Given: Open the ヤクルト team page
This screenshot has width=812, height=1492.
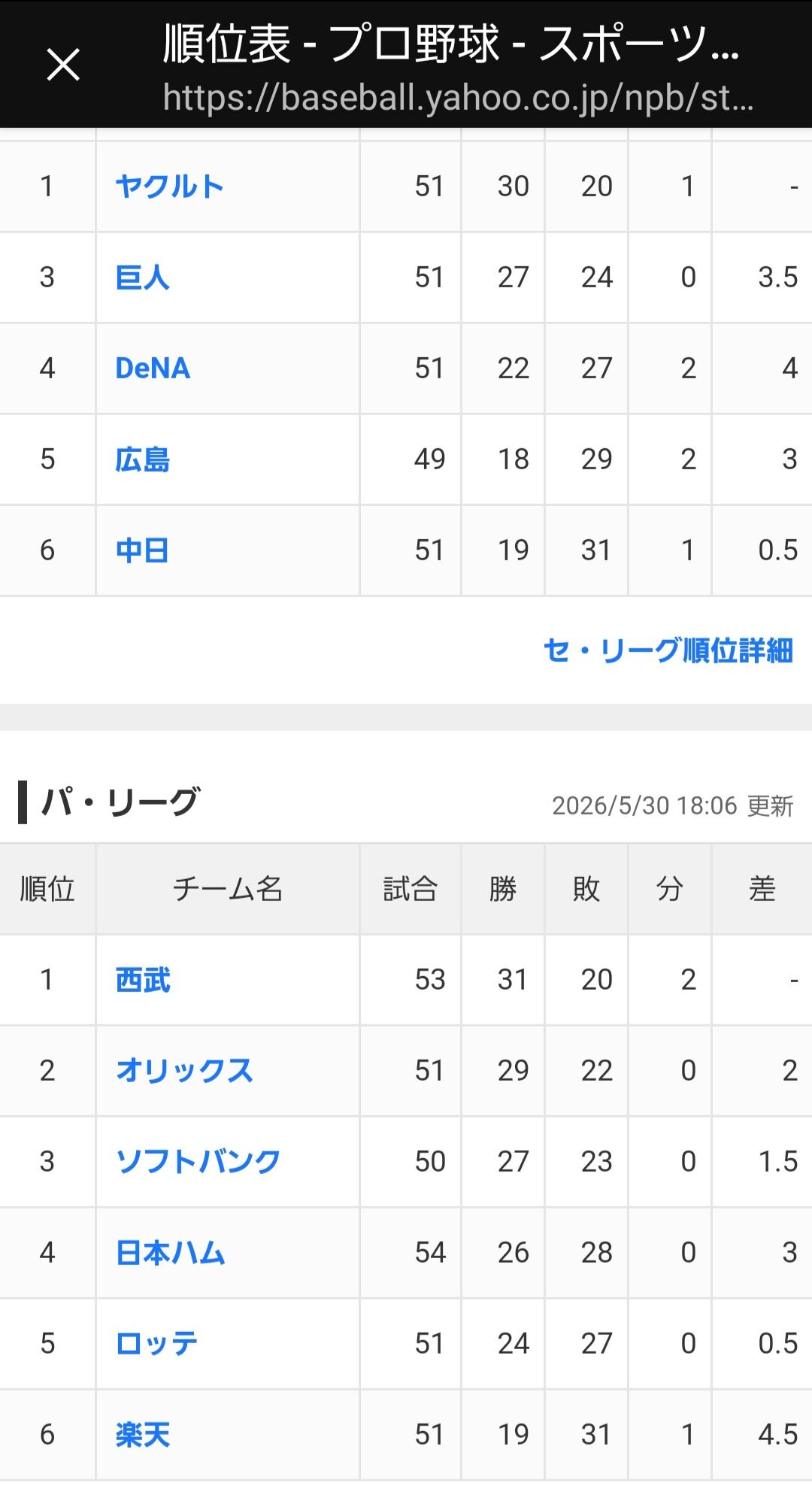Looking at the screenshot, I should (170, 186).
